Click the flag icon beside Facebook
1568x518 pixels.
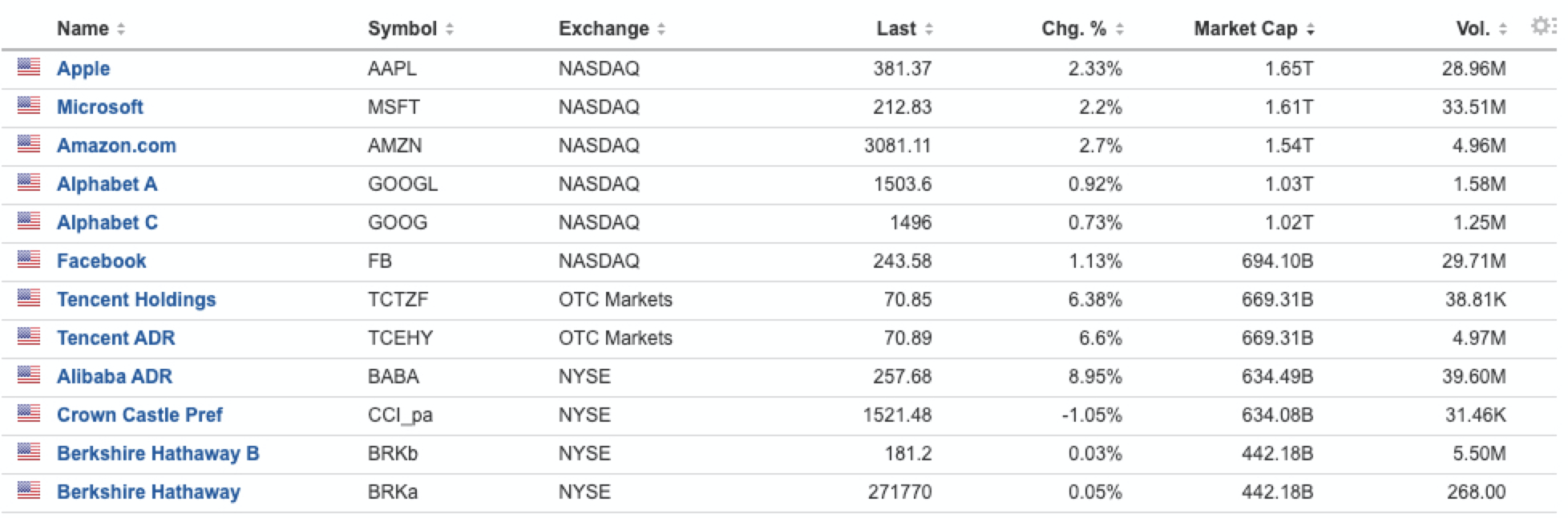click(x=29, y=259)
